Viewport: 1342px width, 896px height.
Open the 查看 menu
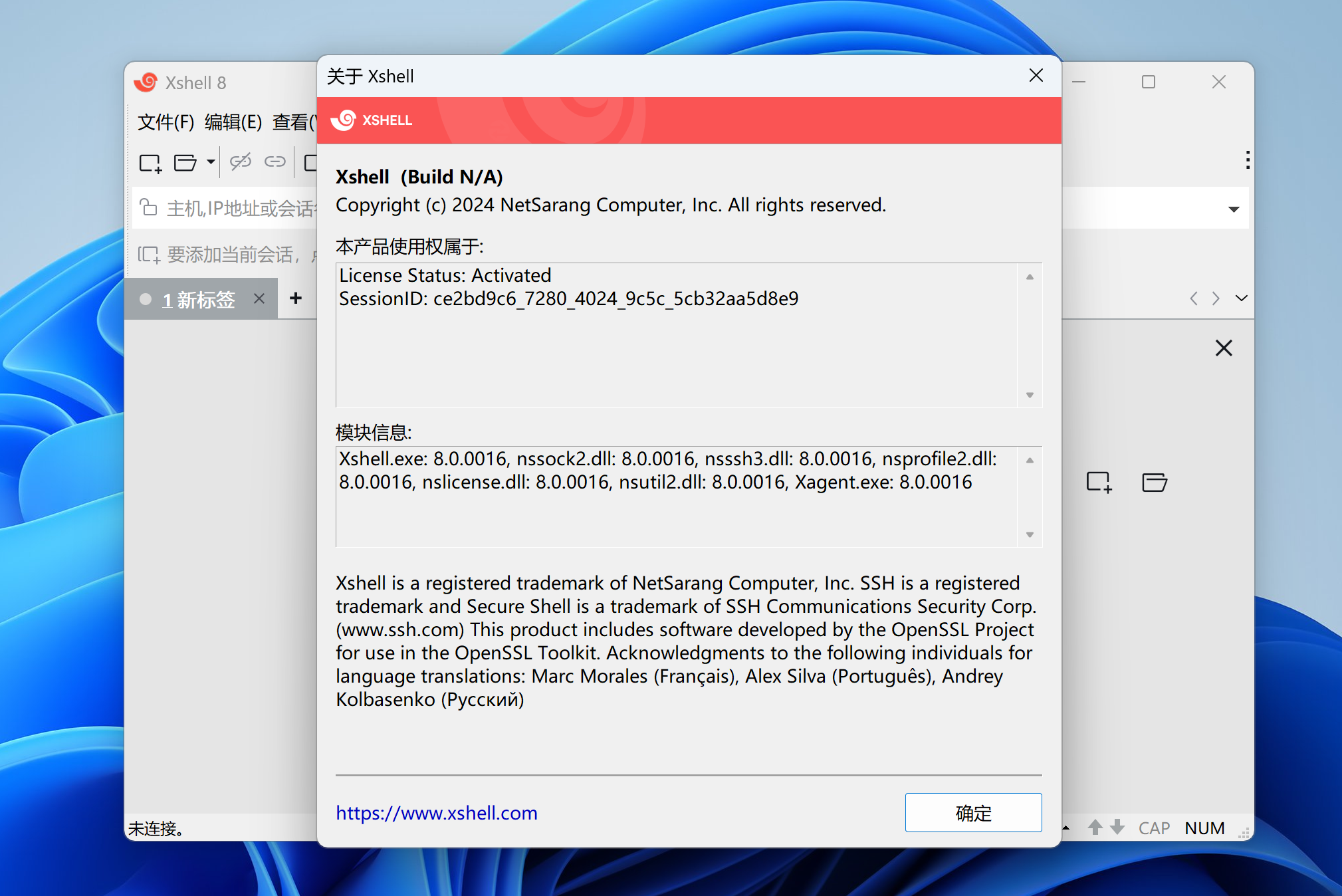pos(294,122)
